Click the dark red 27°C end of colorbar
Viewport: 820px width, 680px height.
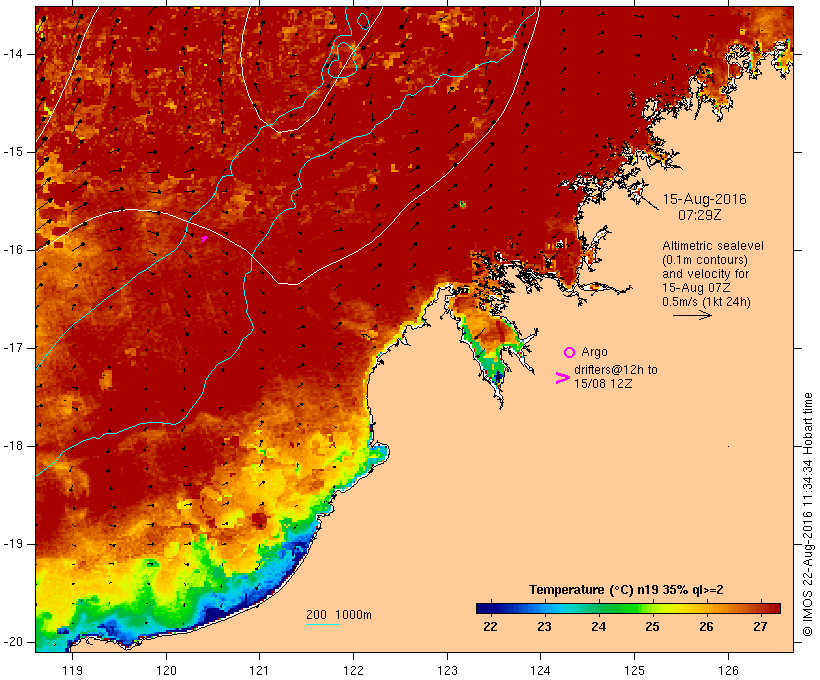click(773, 608)
